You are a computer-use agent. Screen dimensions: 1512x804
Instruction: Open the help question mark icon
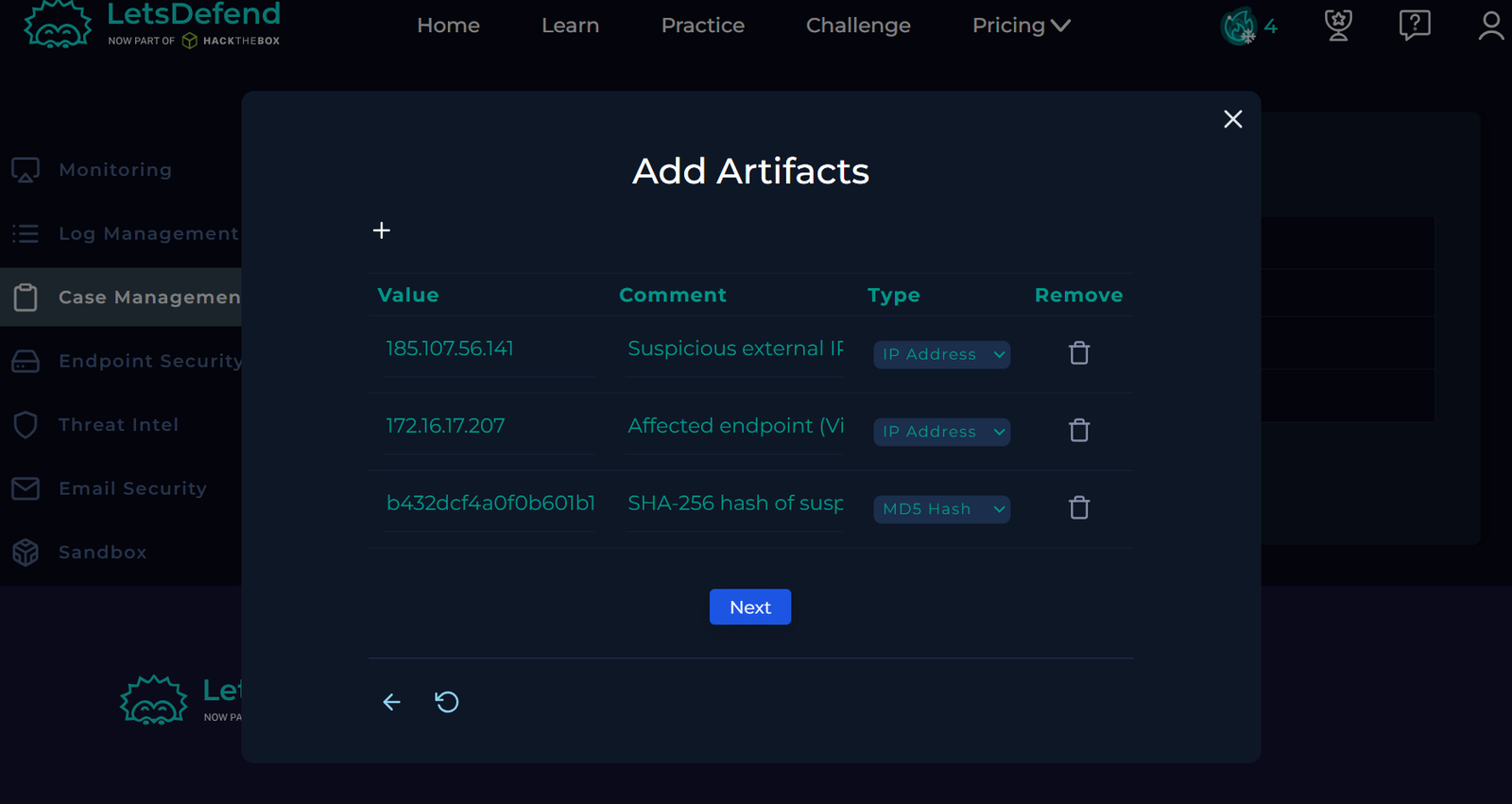pos(1415,26)
